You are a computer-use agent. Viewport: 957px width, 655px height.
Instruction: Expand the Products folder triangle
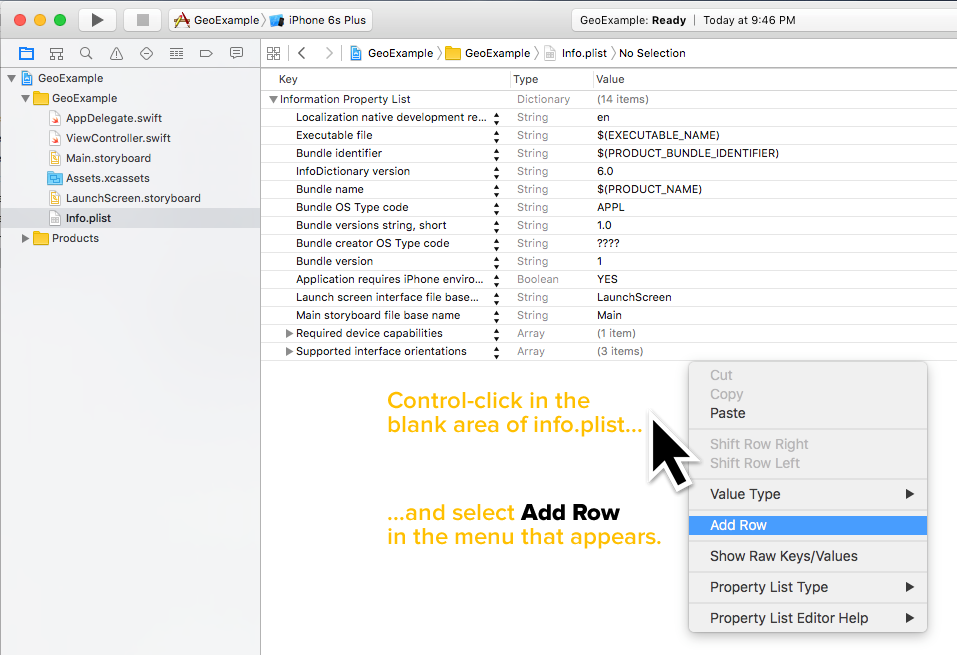[x=26, y=238]
